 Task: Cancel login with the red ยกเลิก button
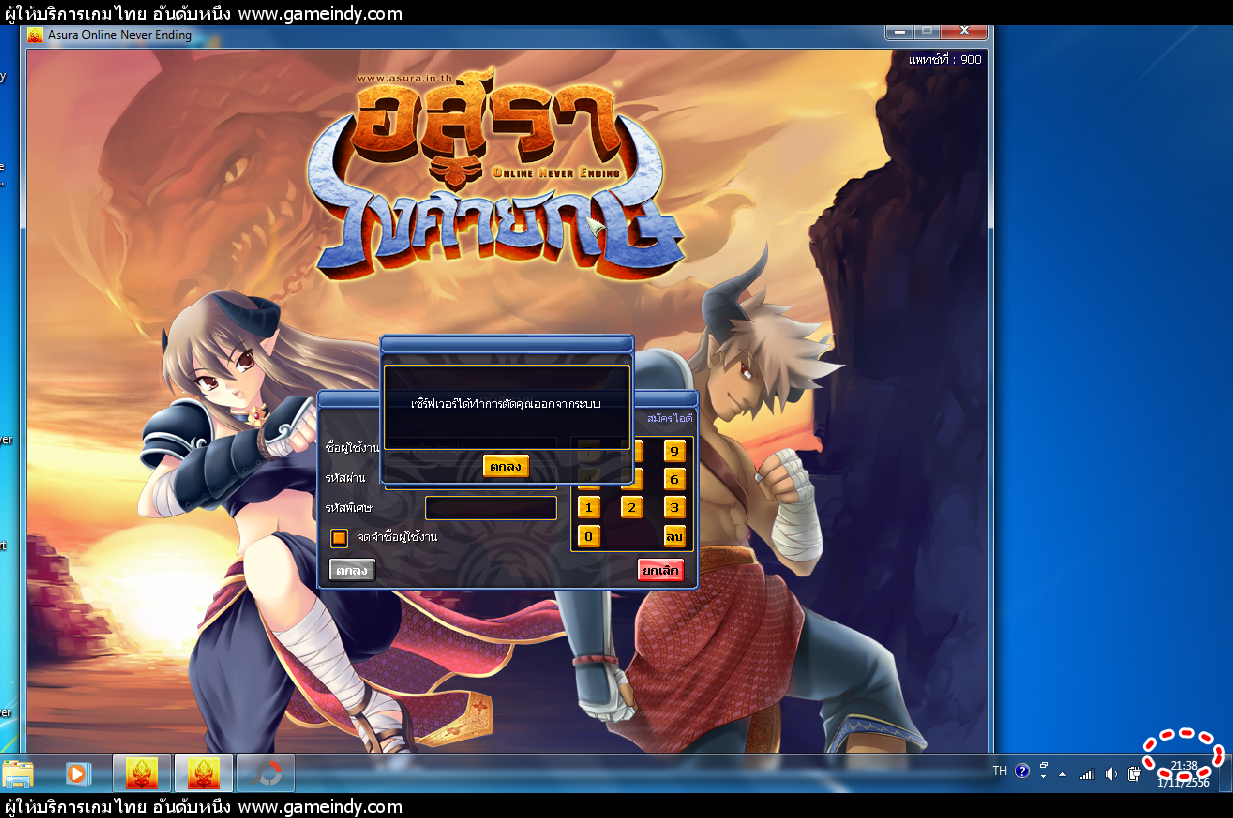pos(661,570)
